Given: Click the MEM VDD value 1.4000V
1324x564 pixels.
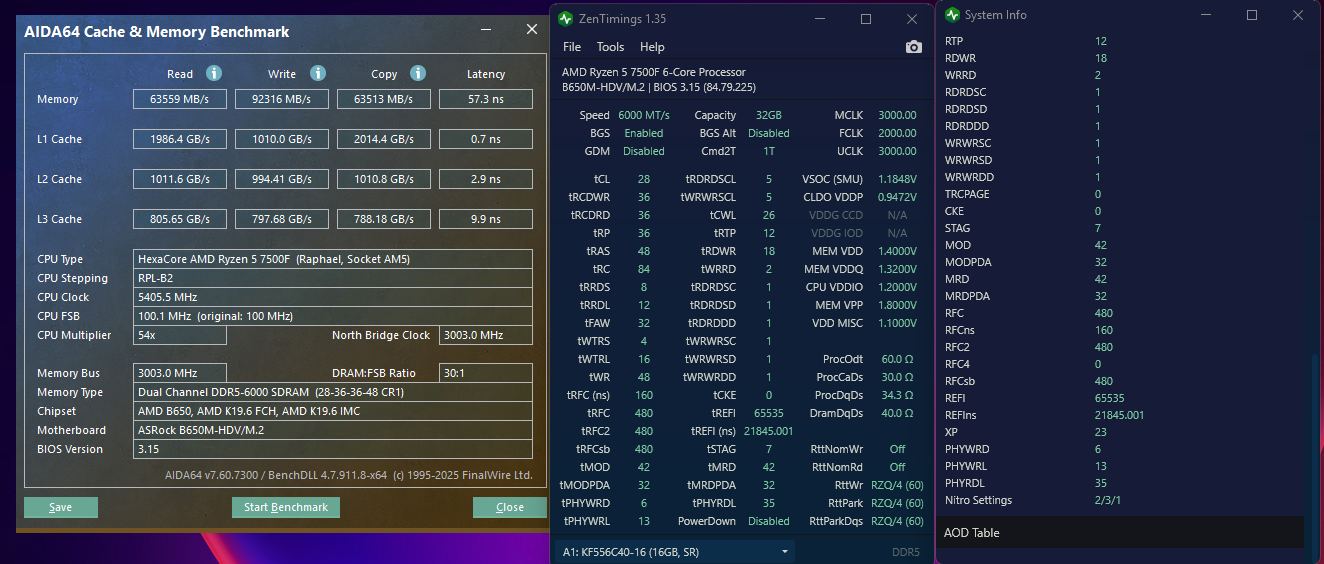Looking at the screenshot, I should pos(897,251).
